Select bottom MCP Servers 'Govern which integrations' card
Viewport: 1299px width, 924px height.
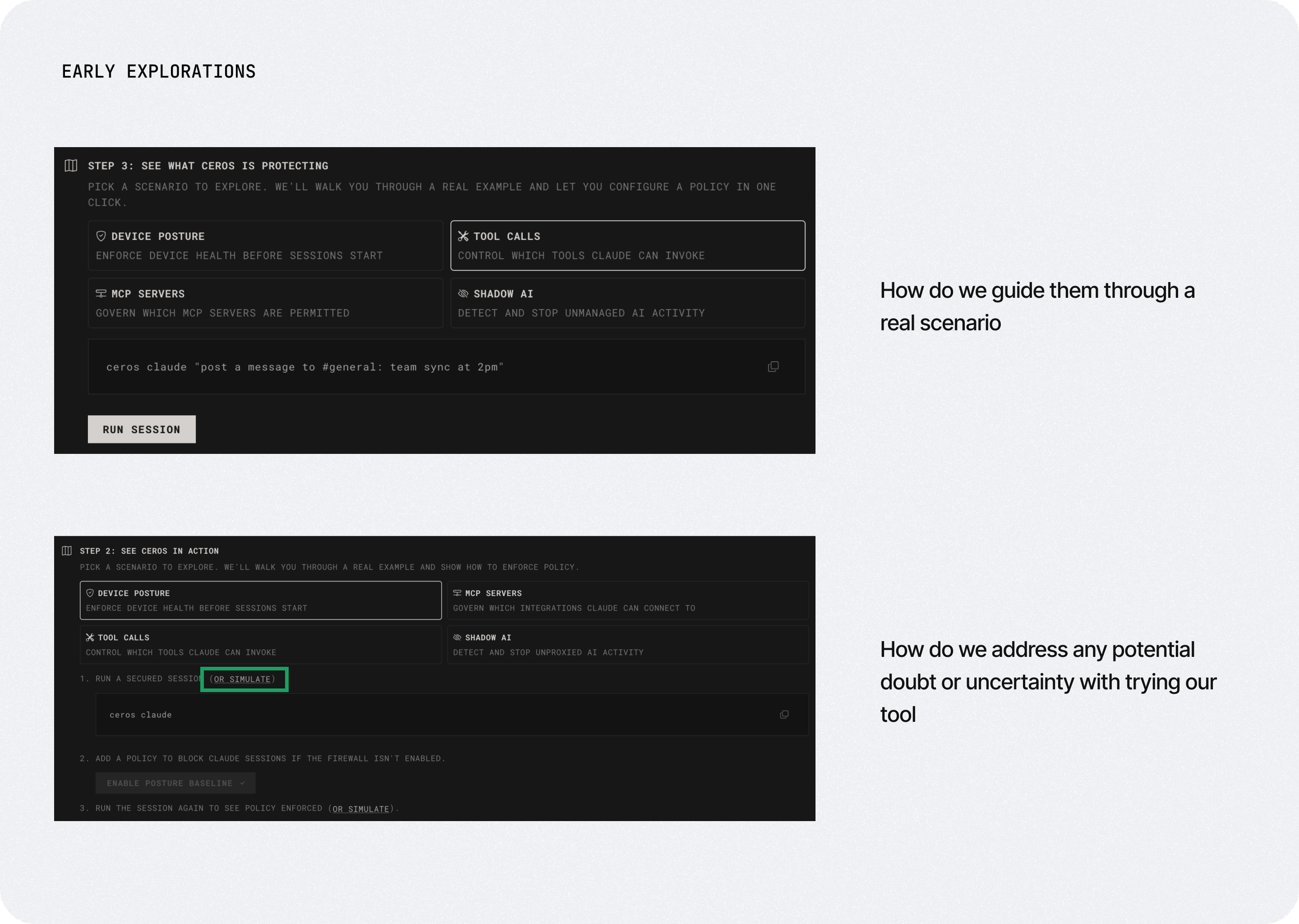(x=627, y=600)
